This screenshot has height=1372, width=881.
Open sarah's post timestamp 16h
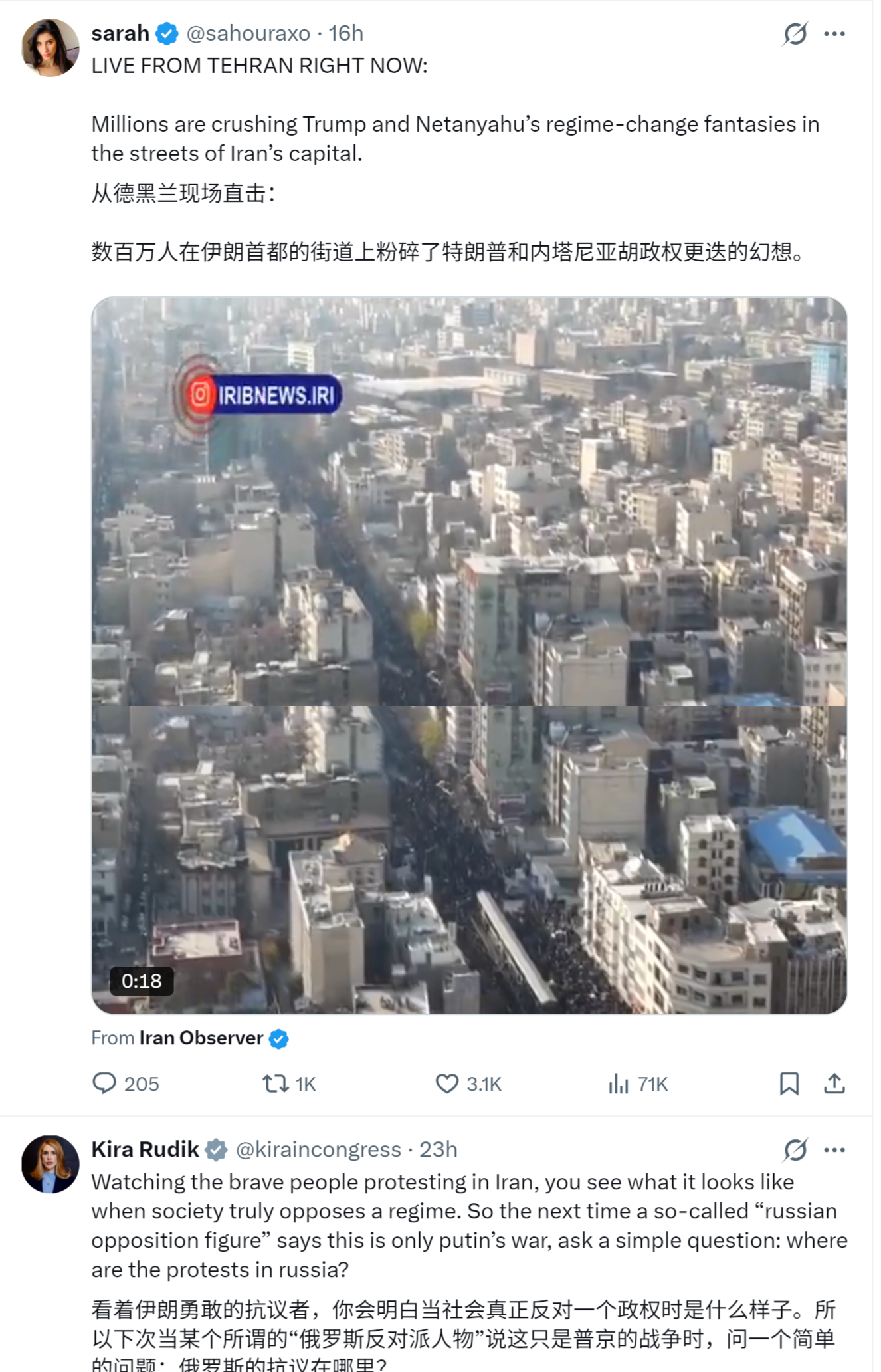[x=346, y=33]
